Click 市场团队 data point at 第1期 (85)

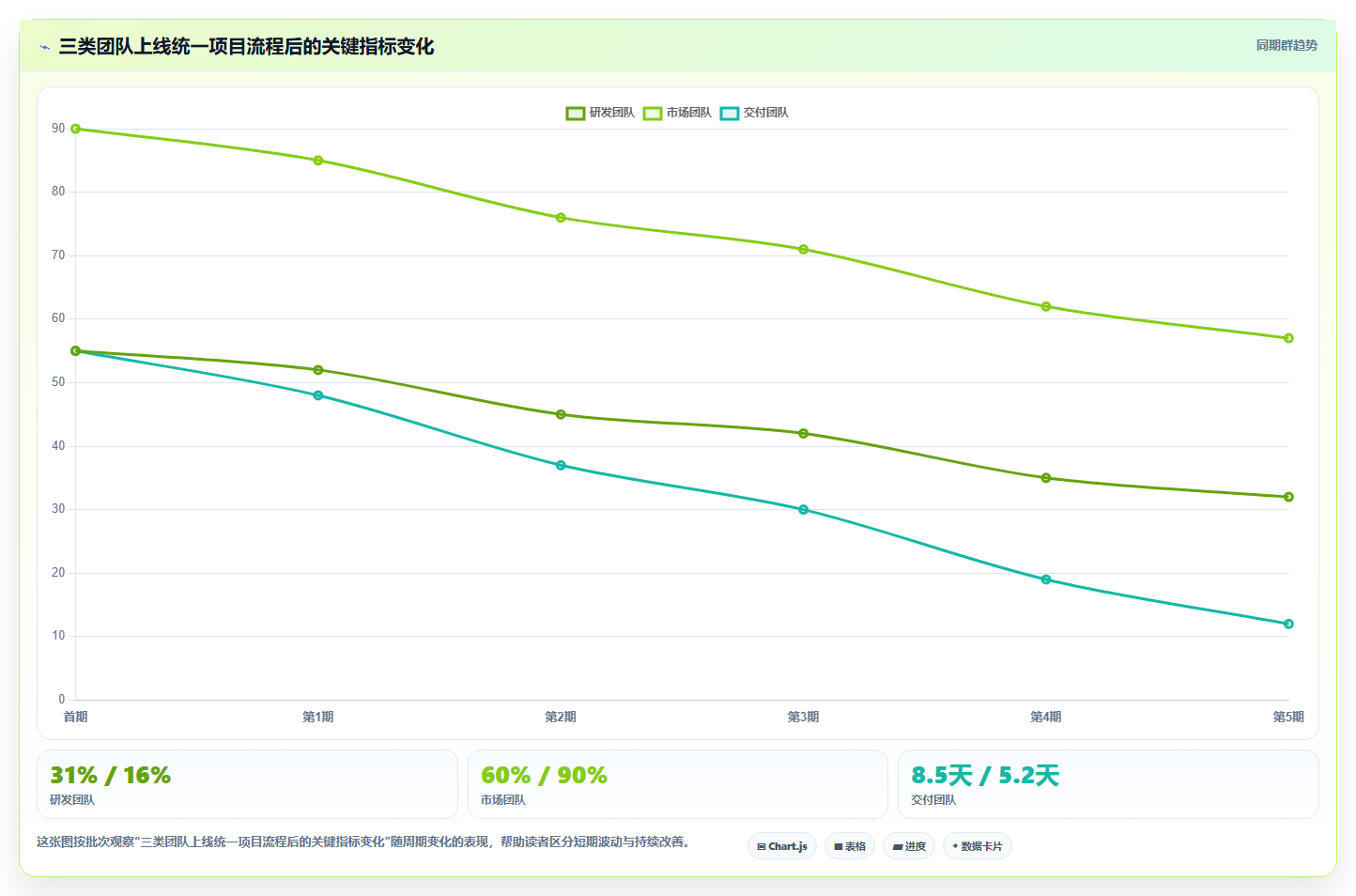[318, 161]
